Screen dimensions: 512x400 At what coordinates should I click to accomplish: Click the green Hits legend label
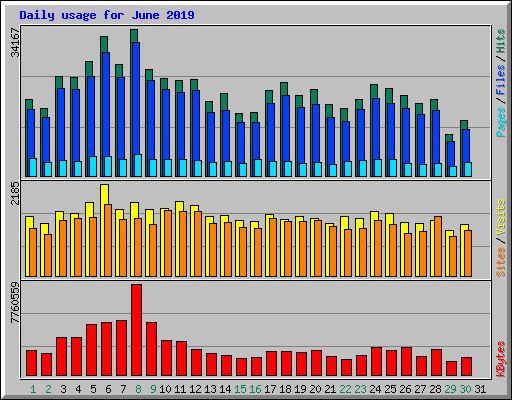point(501,41)
